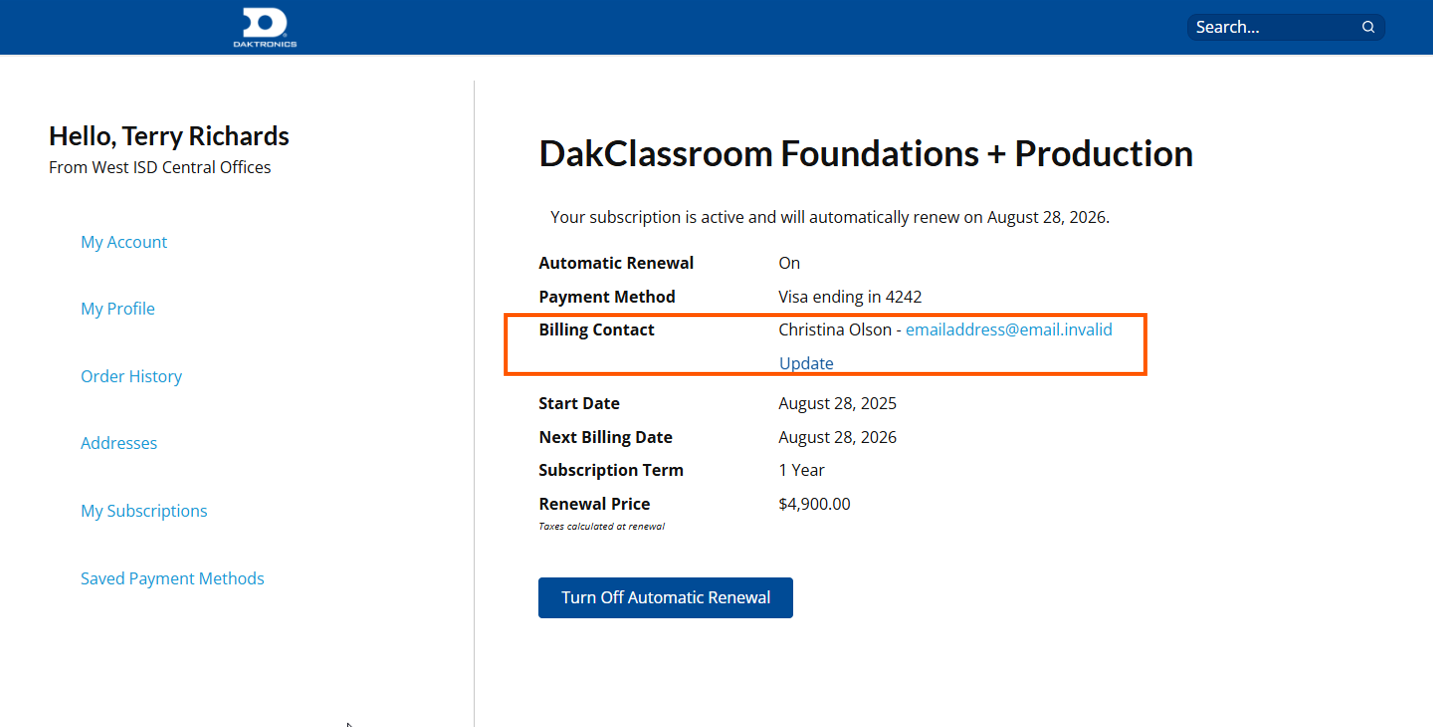Image resolution: width=1433 pixels, height=727 pixels.
Task: View Saved Payment Methods
Action: tap(172, 578)
